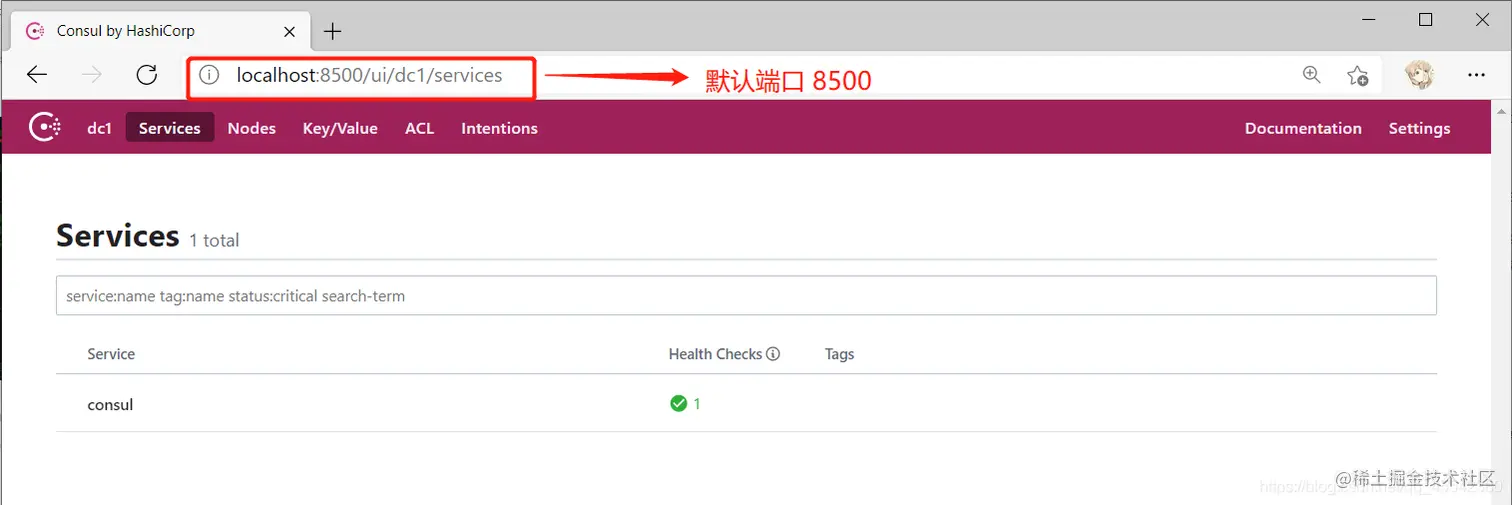Open the Nodes page

252,128
